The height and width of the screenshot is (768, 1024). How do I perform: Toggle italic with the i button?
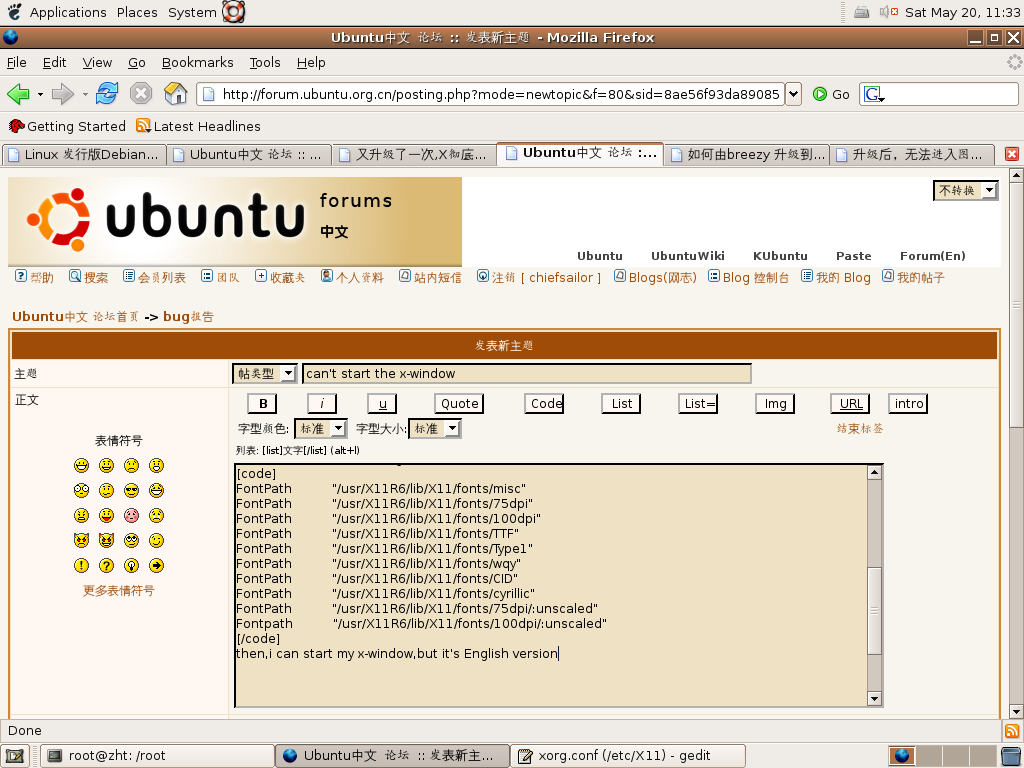coord(322,404)
